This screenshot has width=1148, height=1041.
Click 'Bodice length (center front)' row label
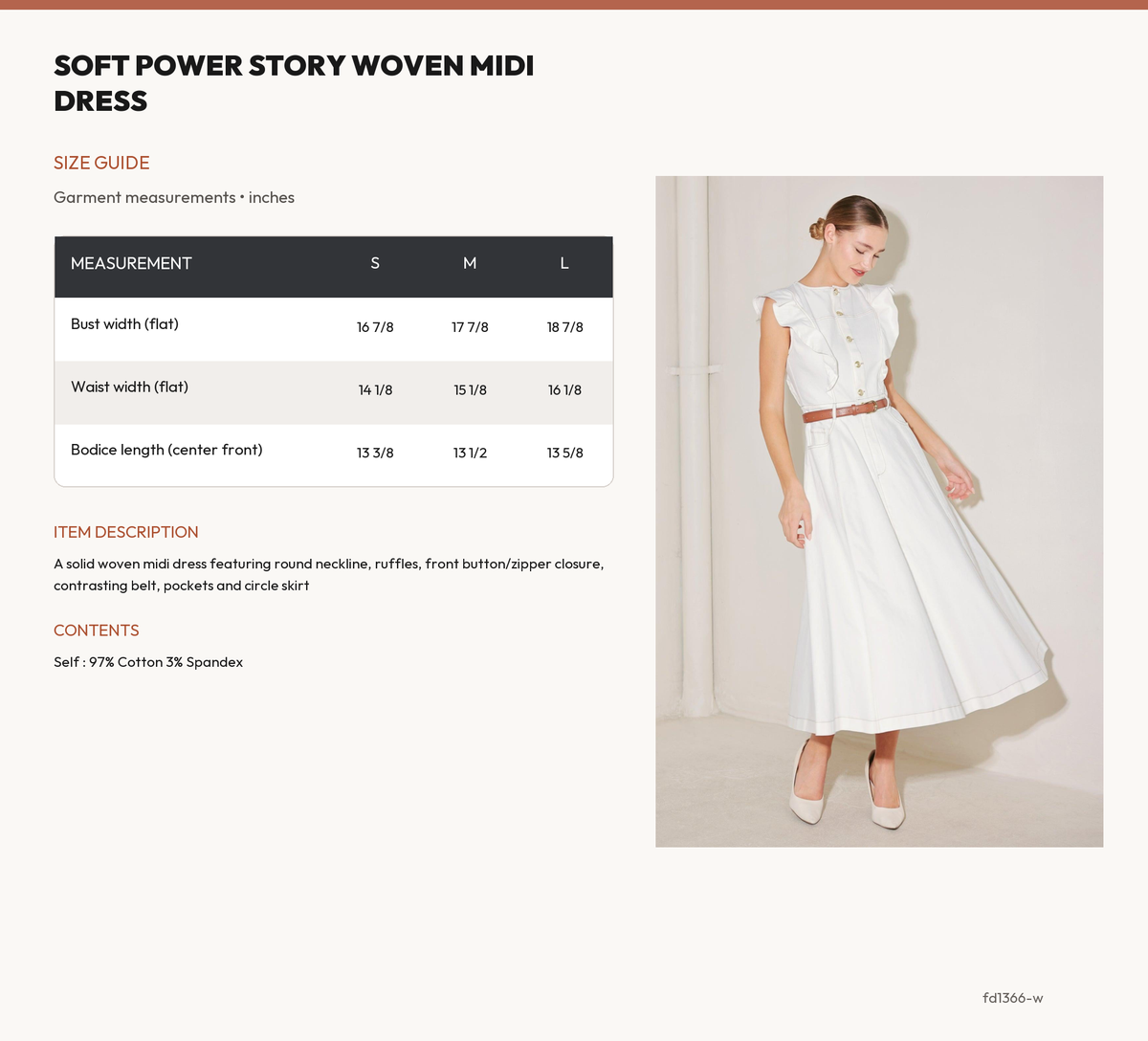point(166,450)
